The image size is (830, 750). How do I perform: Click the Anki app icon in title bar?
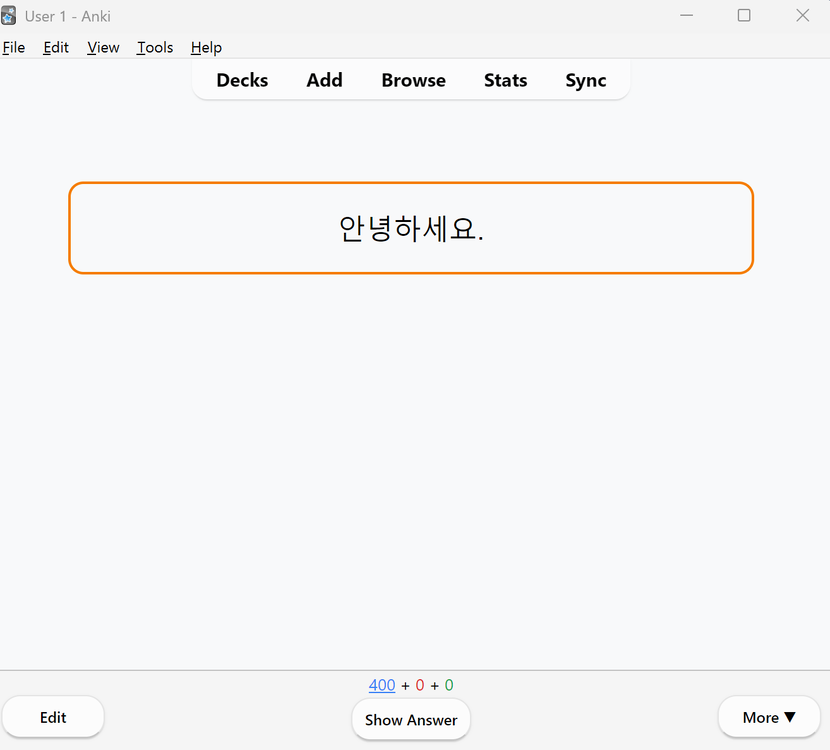(x=8, y=16)
